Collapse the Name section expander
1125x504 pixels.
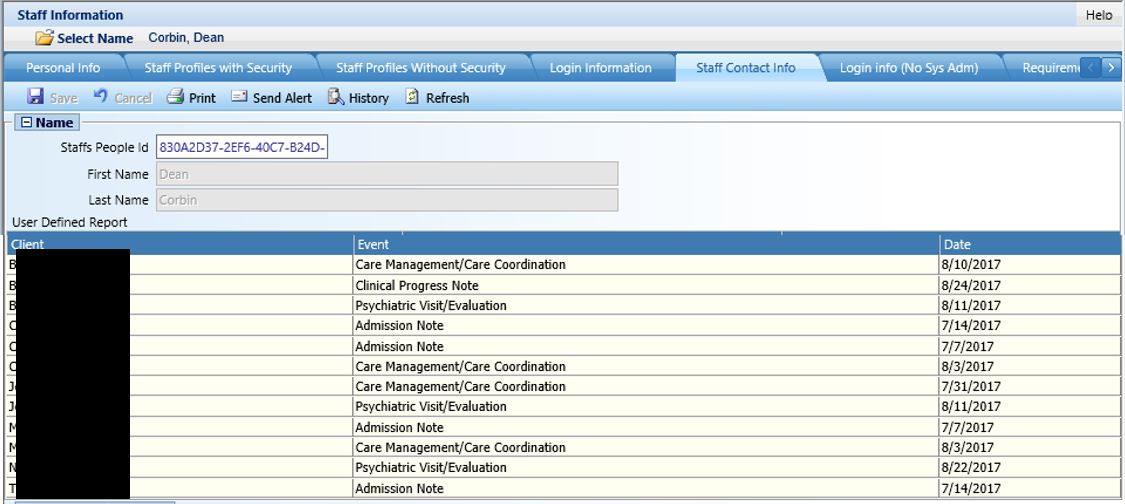(27, 123)
